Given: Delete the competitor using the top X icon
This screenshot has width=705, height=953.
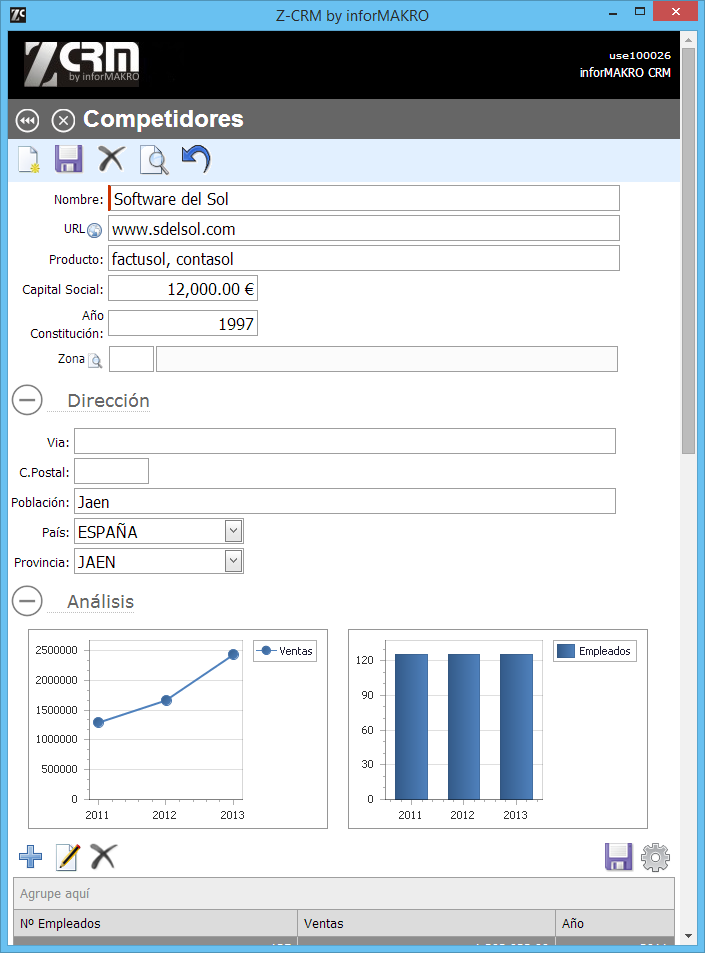Looking at the screenshot, I should click(111, 159).
